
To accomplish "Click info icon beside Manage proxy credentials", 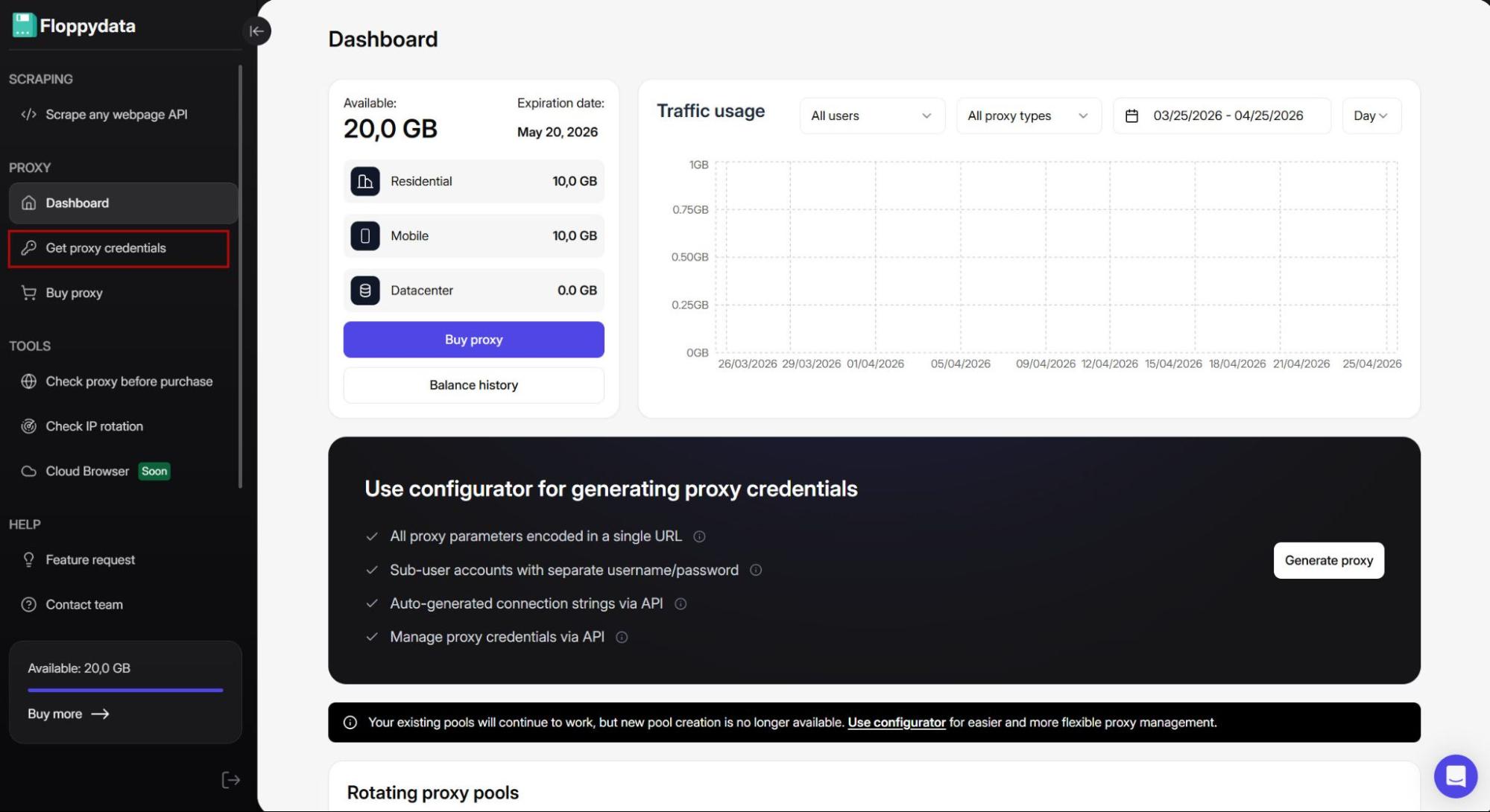I will 621,637.
